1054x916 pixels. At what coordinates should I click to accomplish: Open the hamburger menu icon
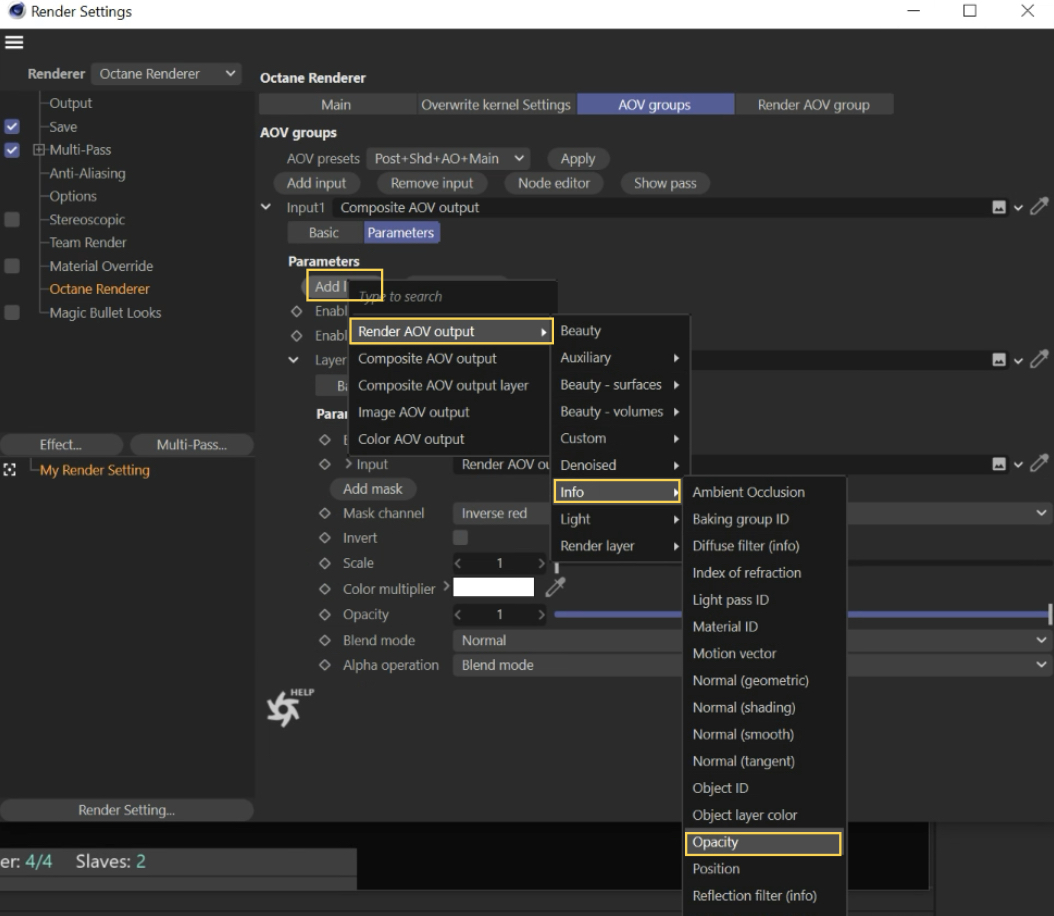[14, 42]
